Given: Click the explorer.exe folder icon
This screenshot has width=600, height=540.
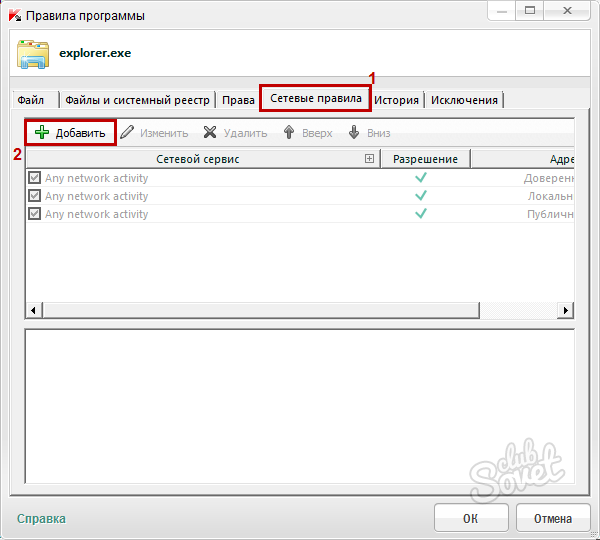Looking at the screenshot, I should 33,54.
